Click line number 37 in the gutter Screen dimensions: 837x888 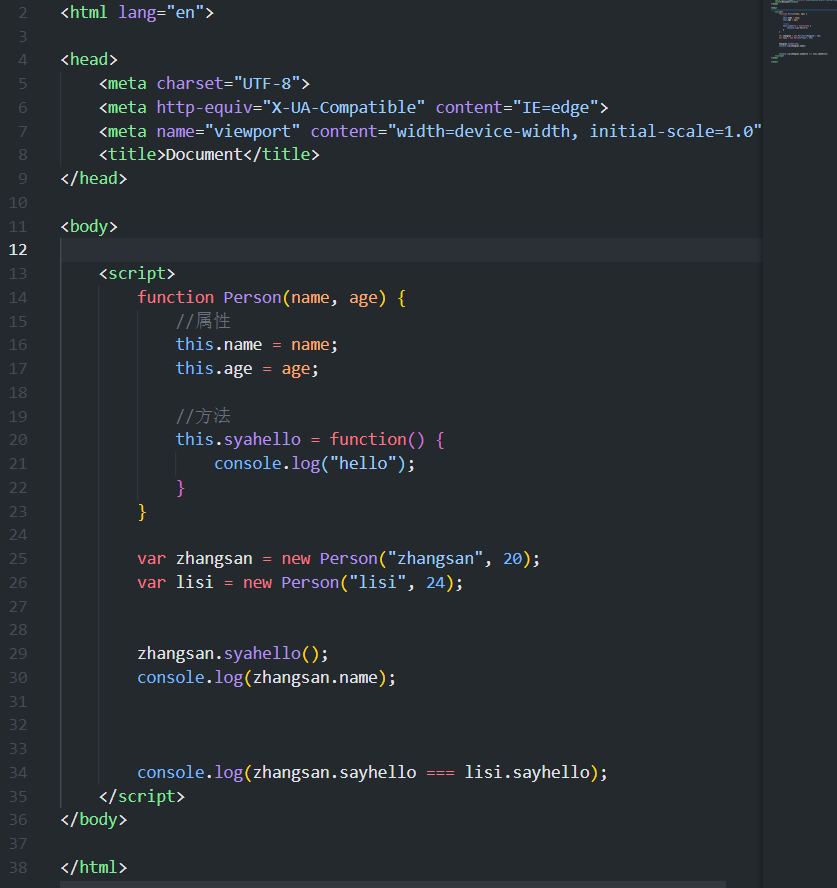point(18,844)
